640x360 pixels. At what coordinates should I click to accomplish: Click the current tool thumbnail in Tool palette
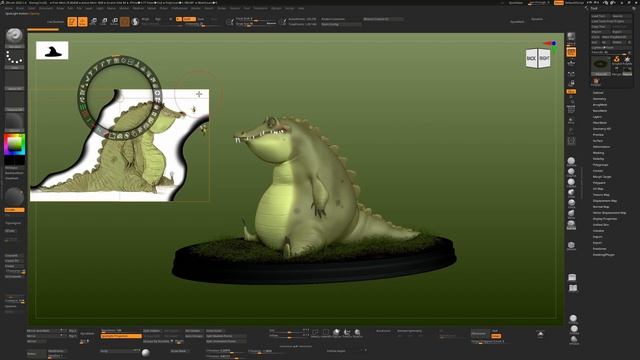(601, 66)
